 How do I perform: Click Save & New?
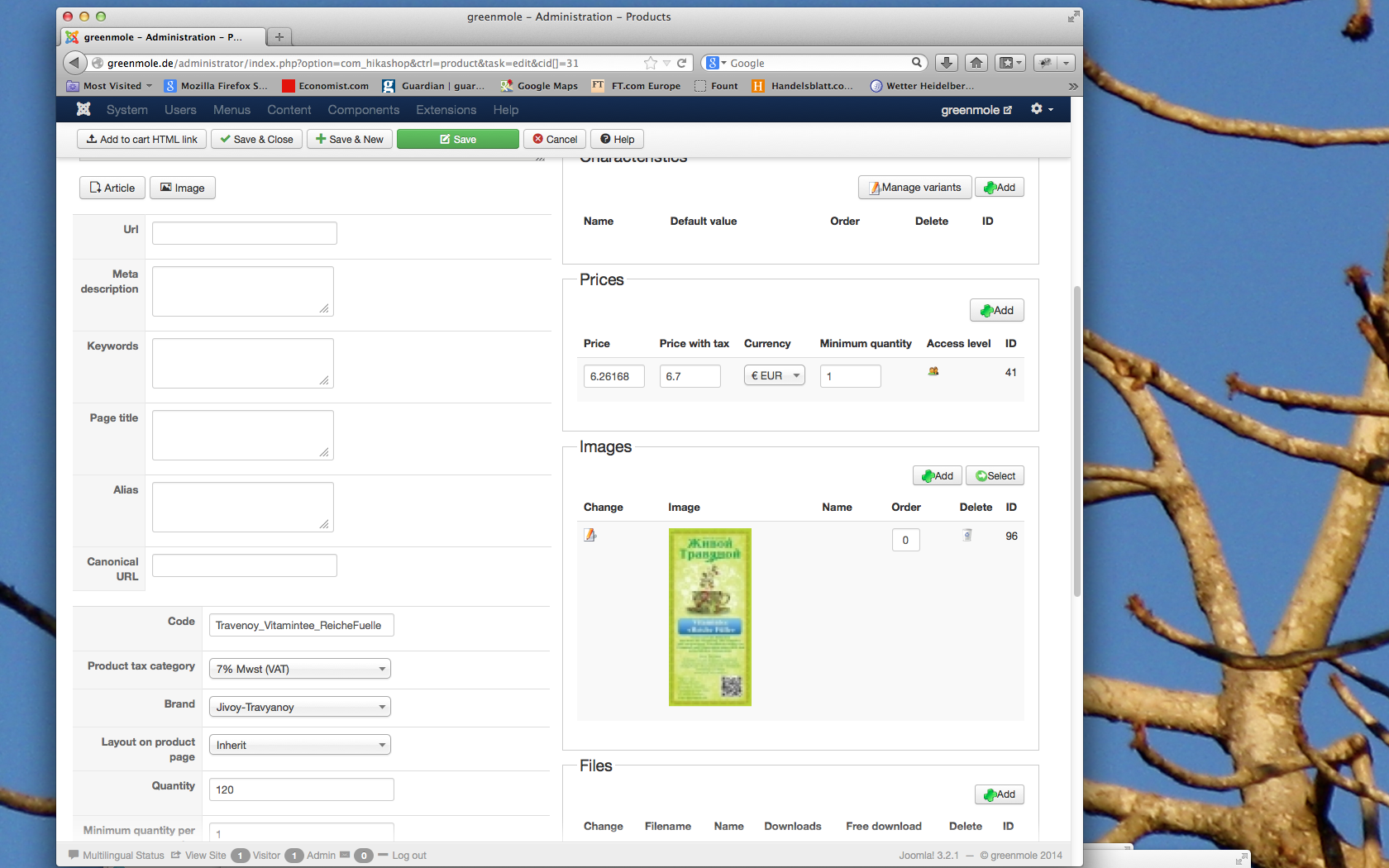pos(350,139)
